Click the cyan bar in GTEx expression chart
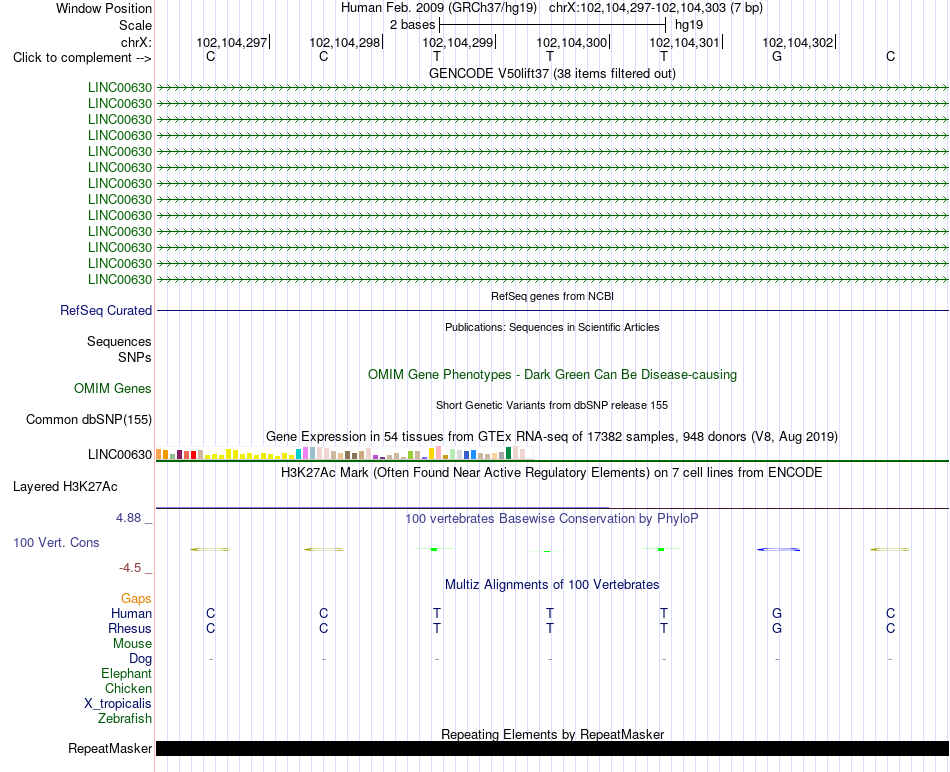 (x=299, y=454)
